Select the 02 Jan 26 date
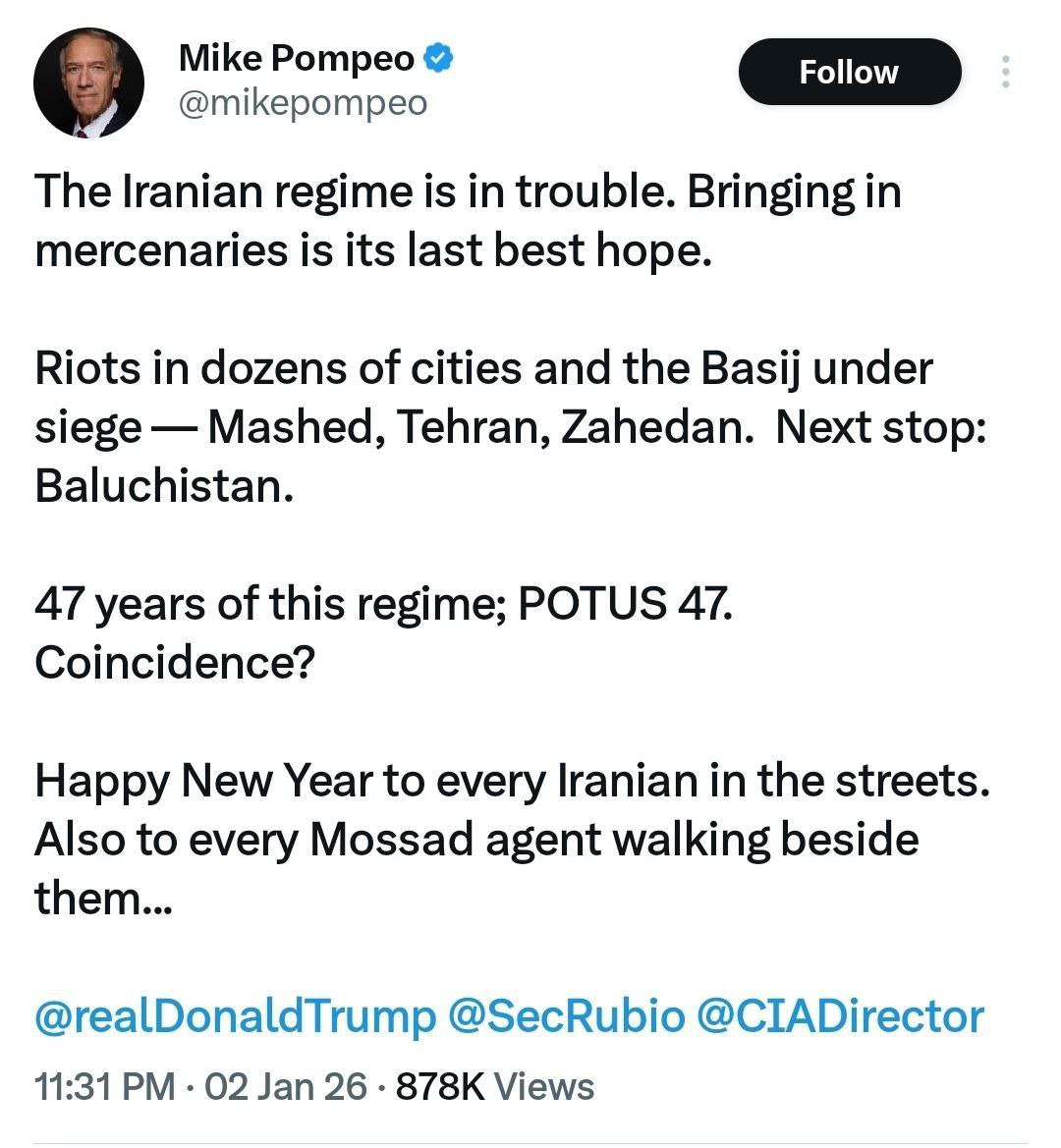1061x1148 pixels. click(285, 1087)
